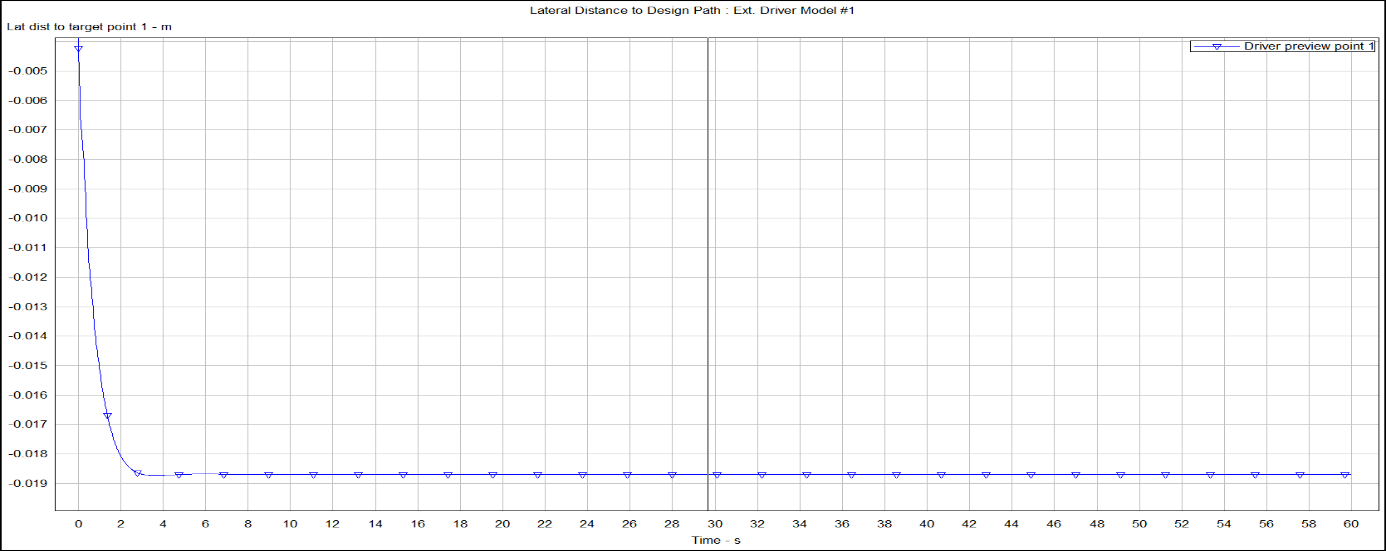Viewport: 1386px width, 551px height.
Task: Click the x-axis tick label 30
Action: click(x=714, y=523)
